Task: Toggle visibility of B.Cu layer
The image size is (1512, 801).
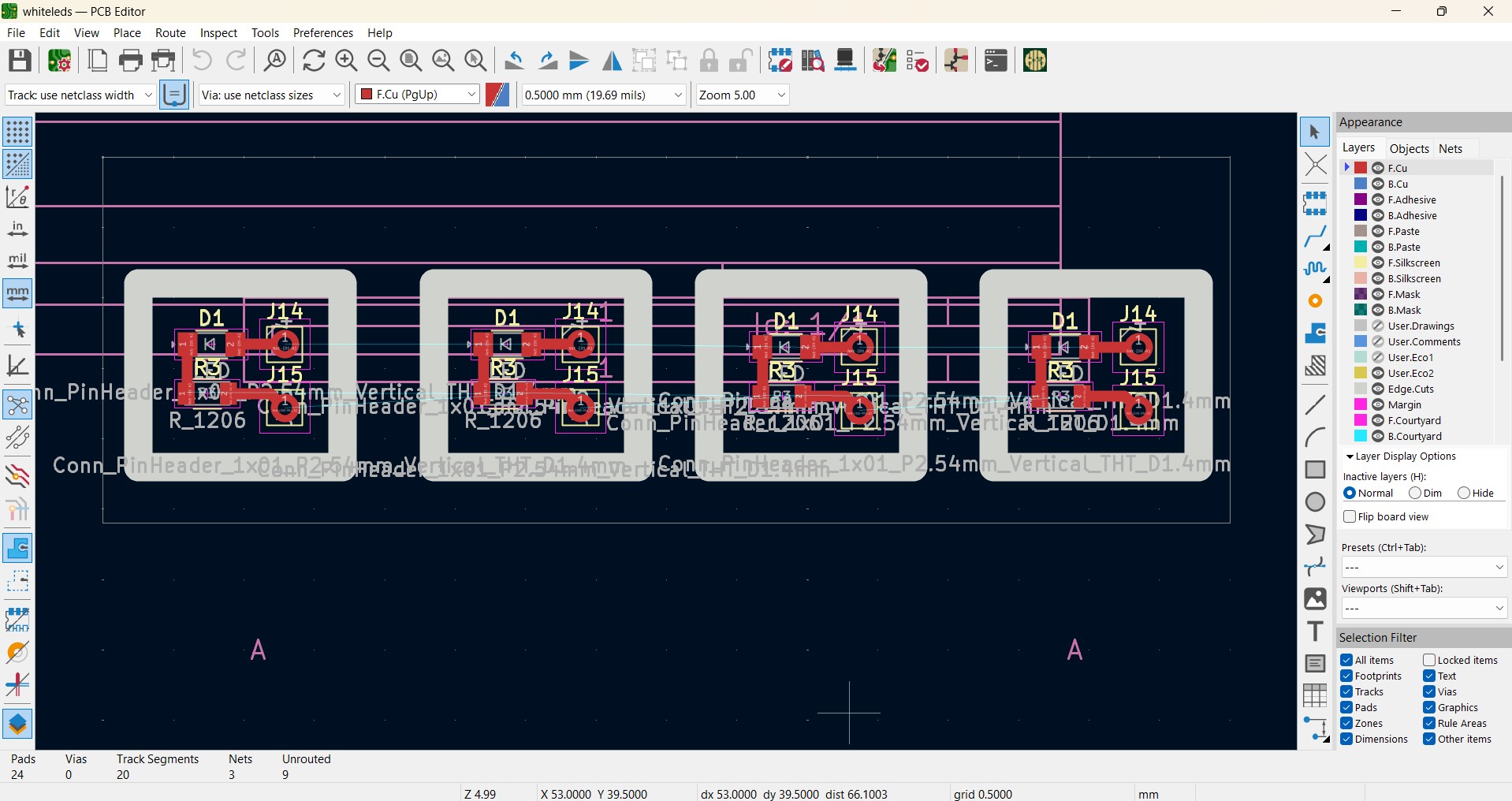Action: (1378, 184)
